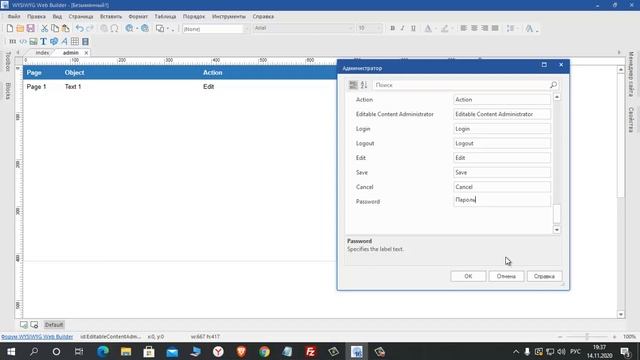The width and height of the screenshot is (640, 360).
Task: Close the admin tab
Action: pos(86,53)
